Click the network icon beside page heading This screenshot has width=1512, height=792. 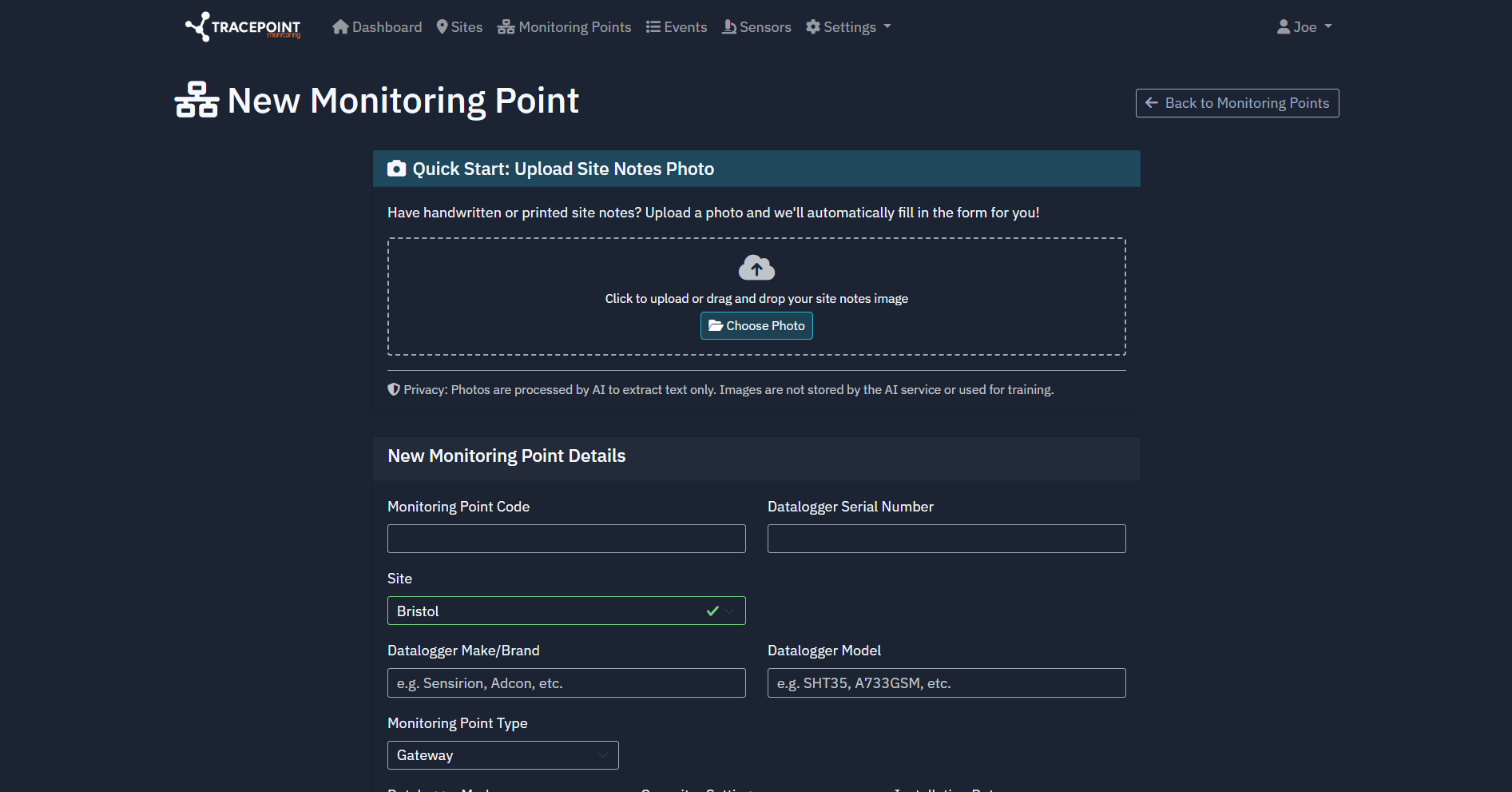coord(196,100)
